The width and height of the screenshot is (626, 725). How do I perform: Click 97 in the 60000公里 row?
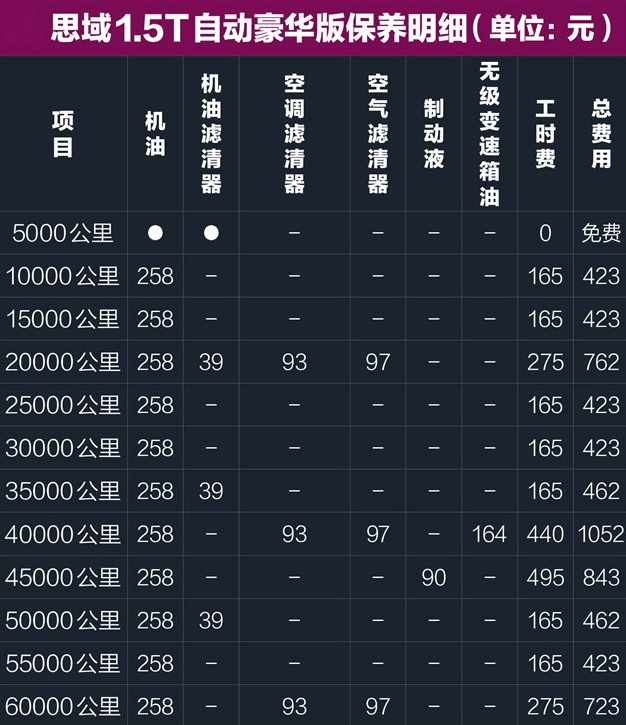pos(378,707)
